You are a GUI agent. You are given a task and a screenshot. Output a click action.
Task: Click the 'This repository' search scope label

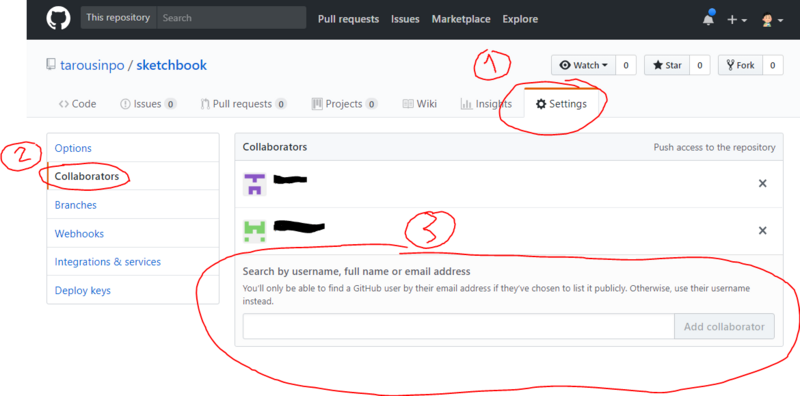[118, 18]
